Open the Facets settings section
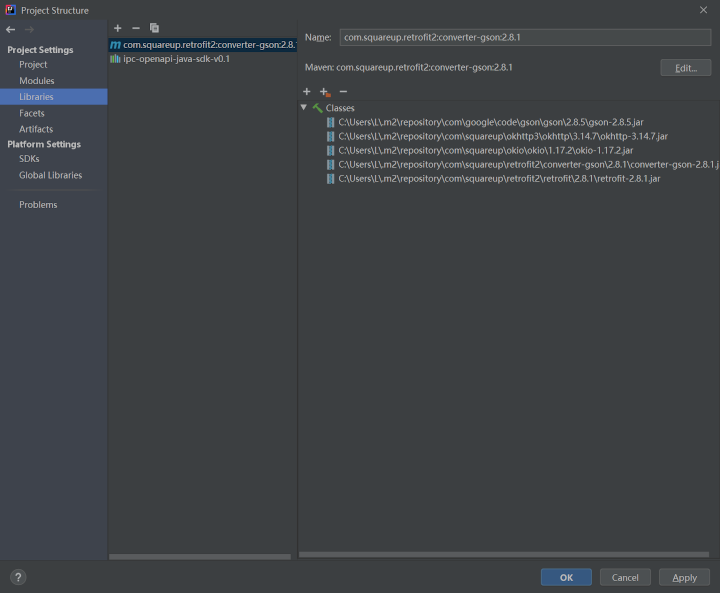The height and width of the screenshot is (593, 720). point(32,113)
